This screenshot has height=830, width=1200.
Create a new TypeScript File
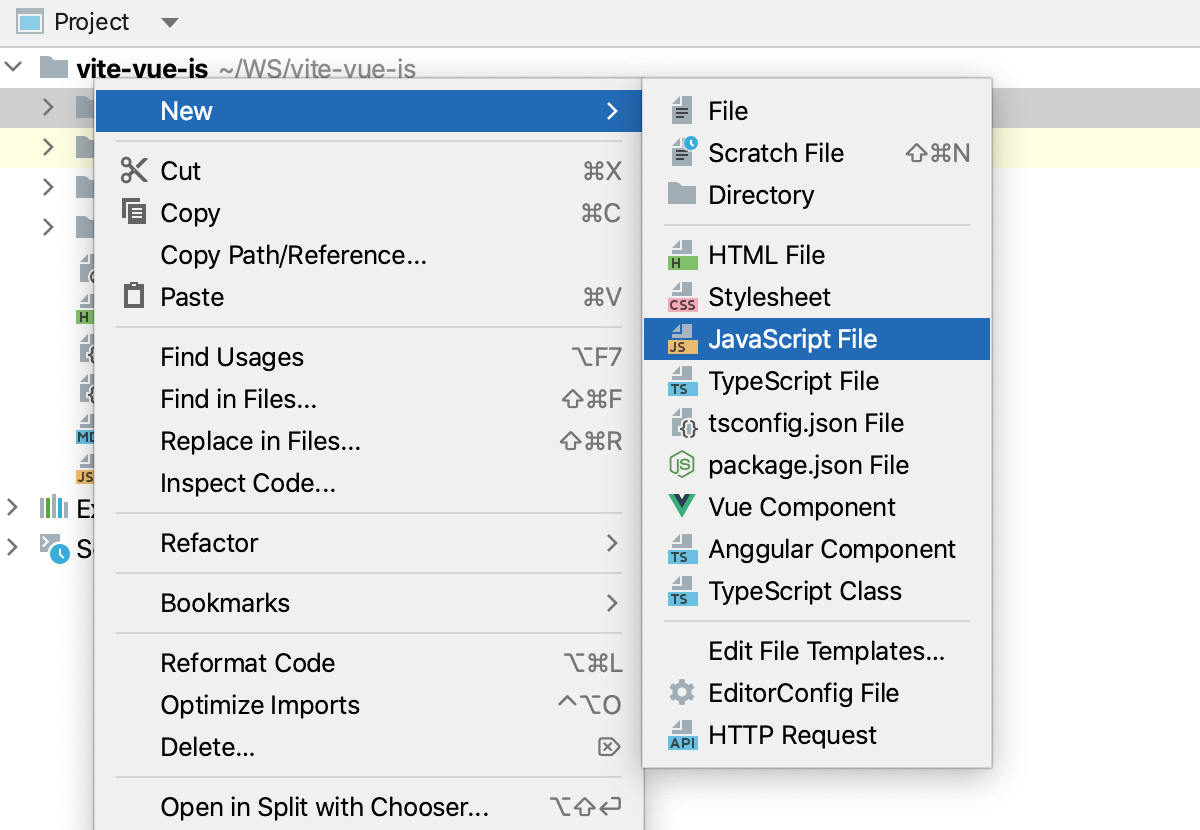793,381
